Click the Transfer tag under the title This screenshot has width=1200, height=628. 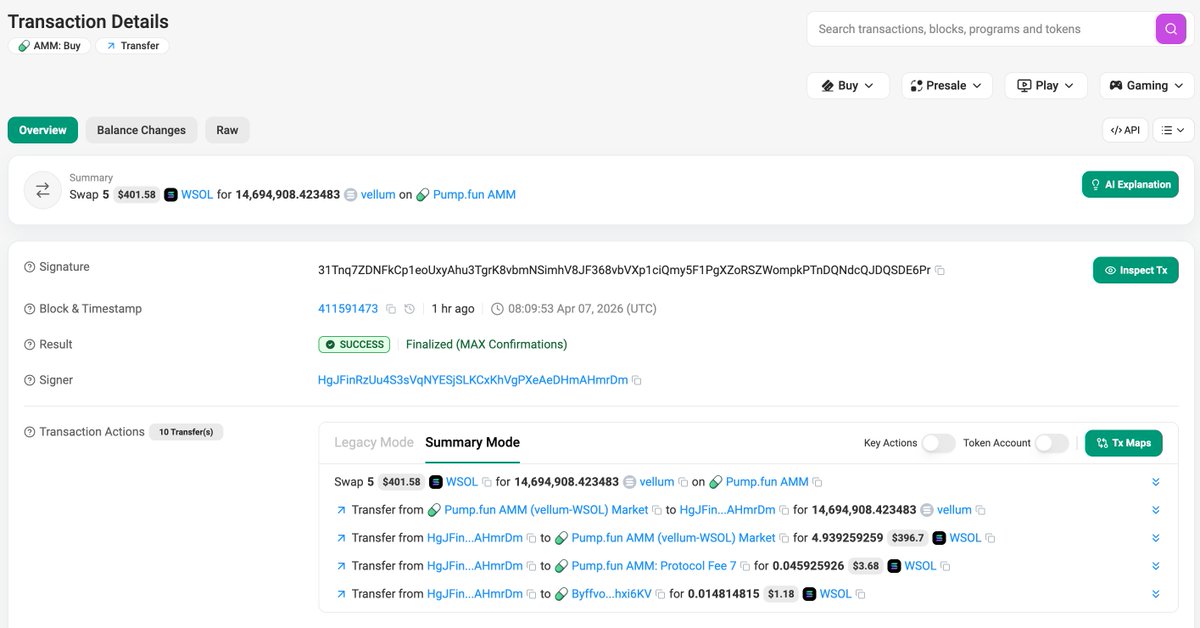click(132, 46)
